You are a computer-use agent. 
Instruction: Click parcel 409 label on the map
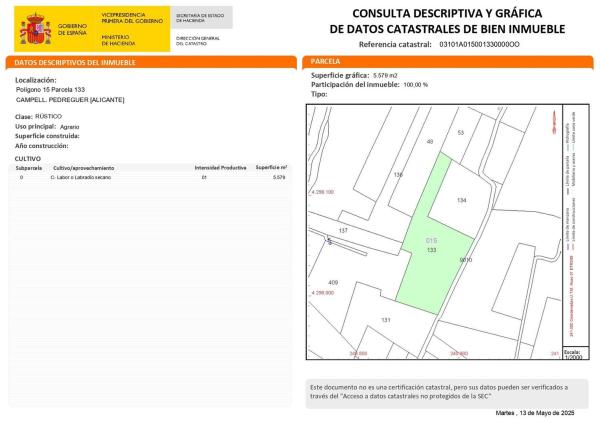pyautogui.click(x=333, y=283)
